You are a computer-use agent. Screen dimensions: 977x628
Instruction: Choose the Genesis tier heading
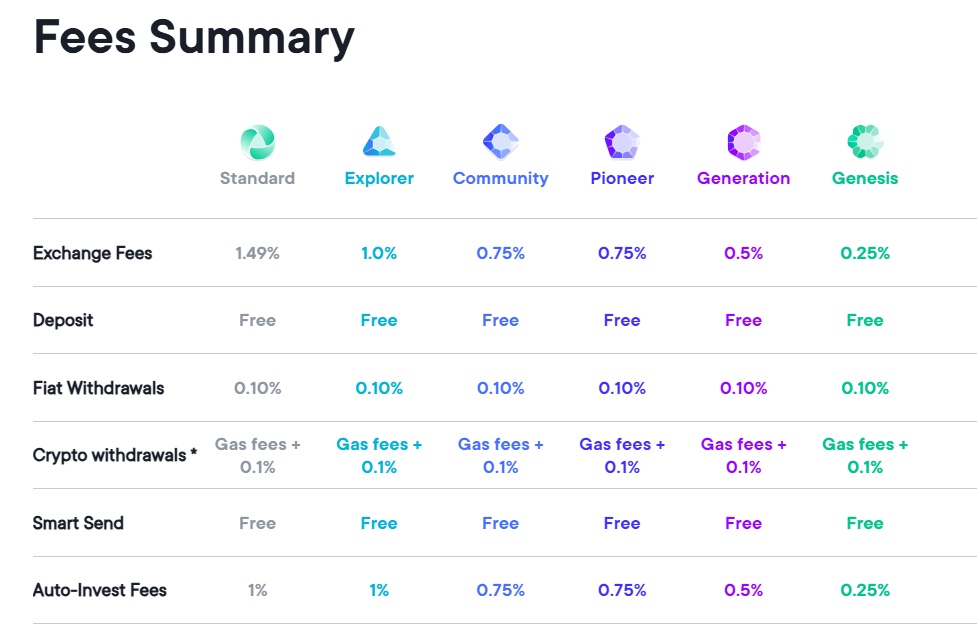coord(865,178)
